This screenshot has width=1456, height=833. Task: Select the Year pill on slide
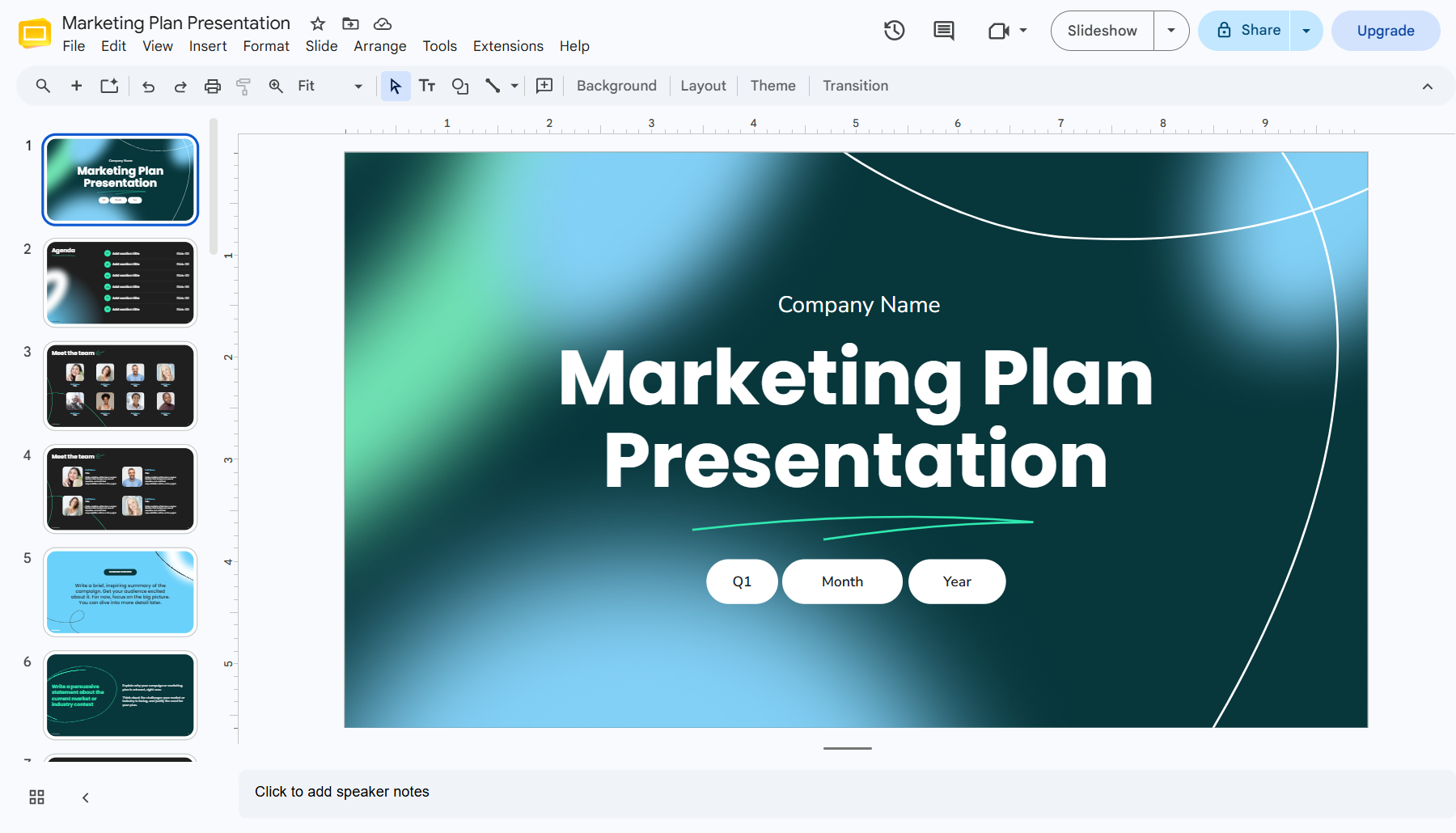click(957, 581)
